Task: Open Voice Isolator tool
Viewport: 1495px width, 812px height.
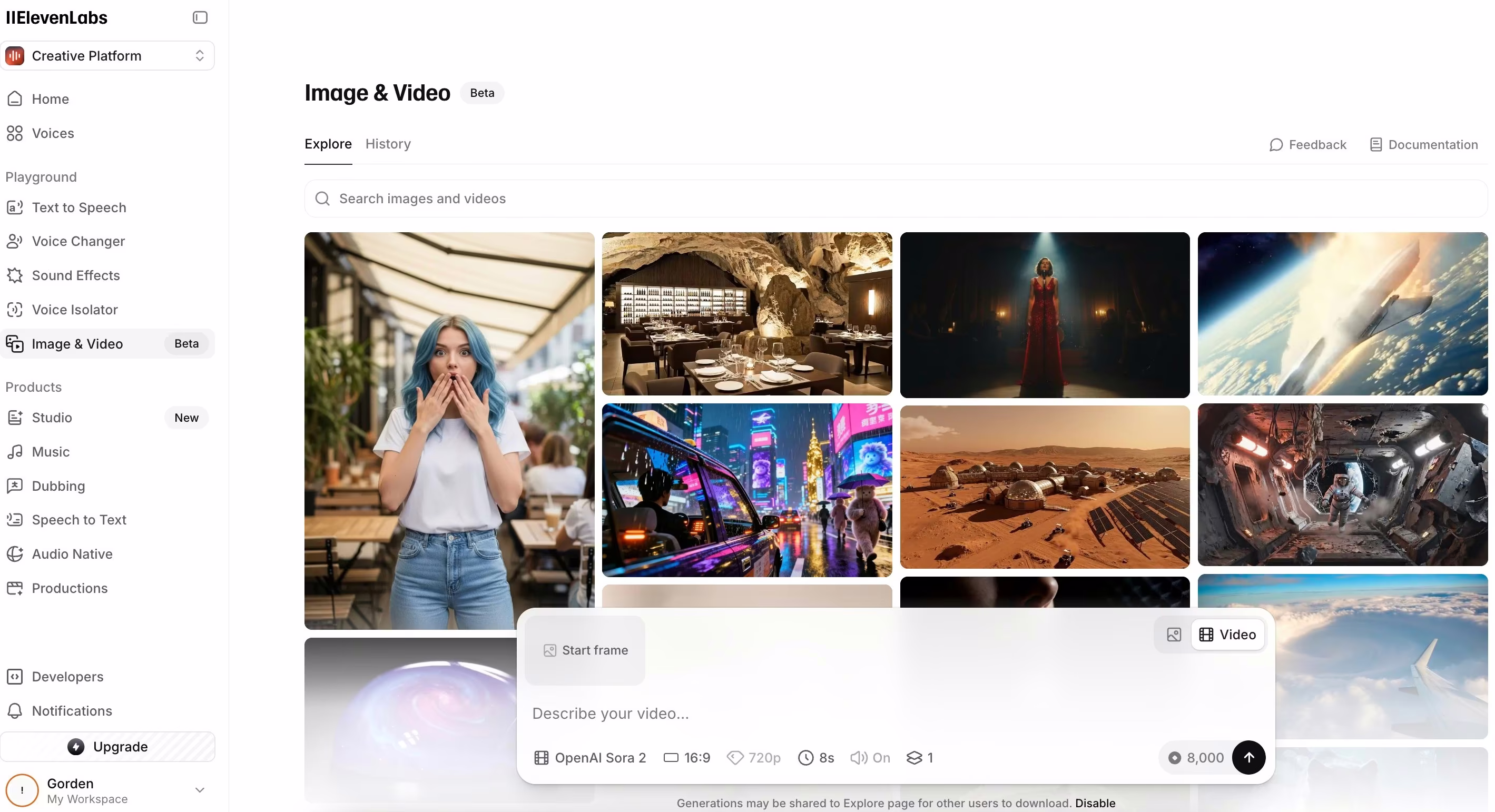Action: [x=74, y=310]
